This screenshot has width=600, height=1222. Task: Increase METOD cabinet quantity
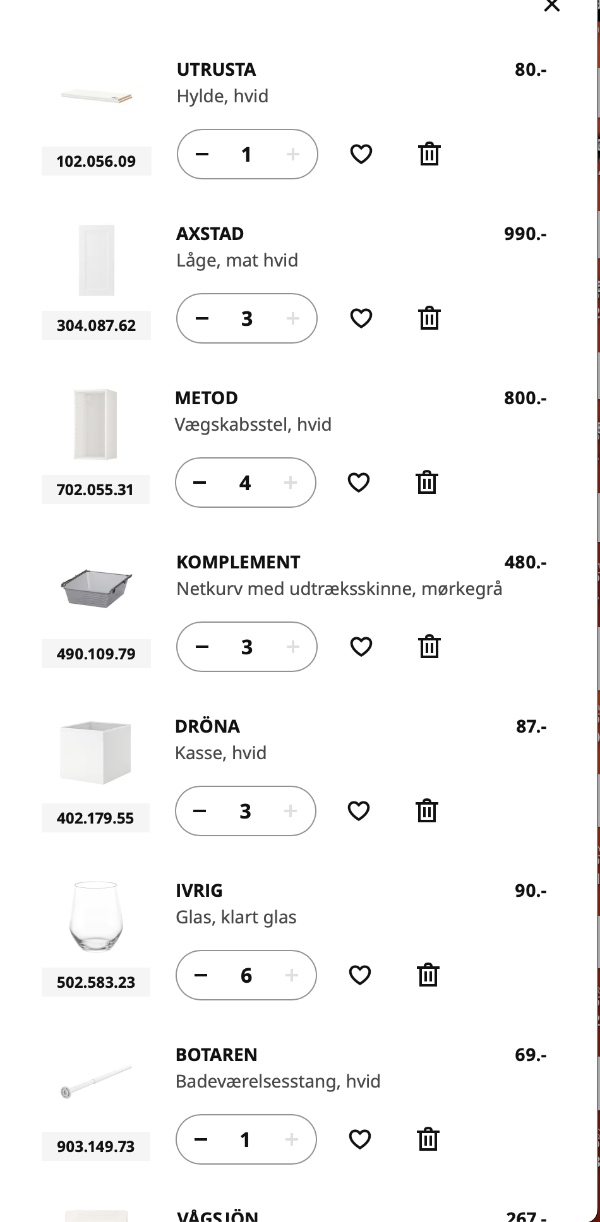291,482
